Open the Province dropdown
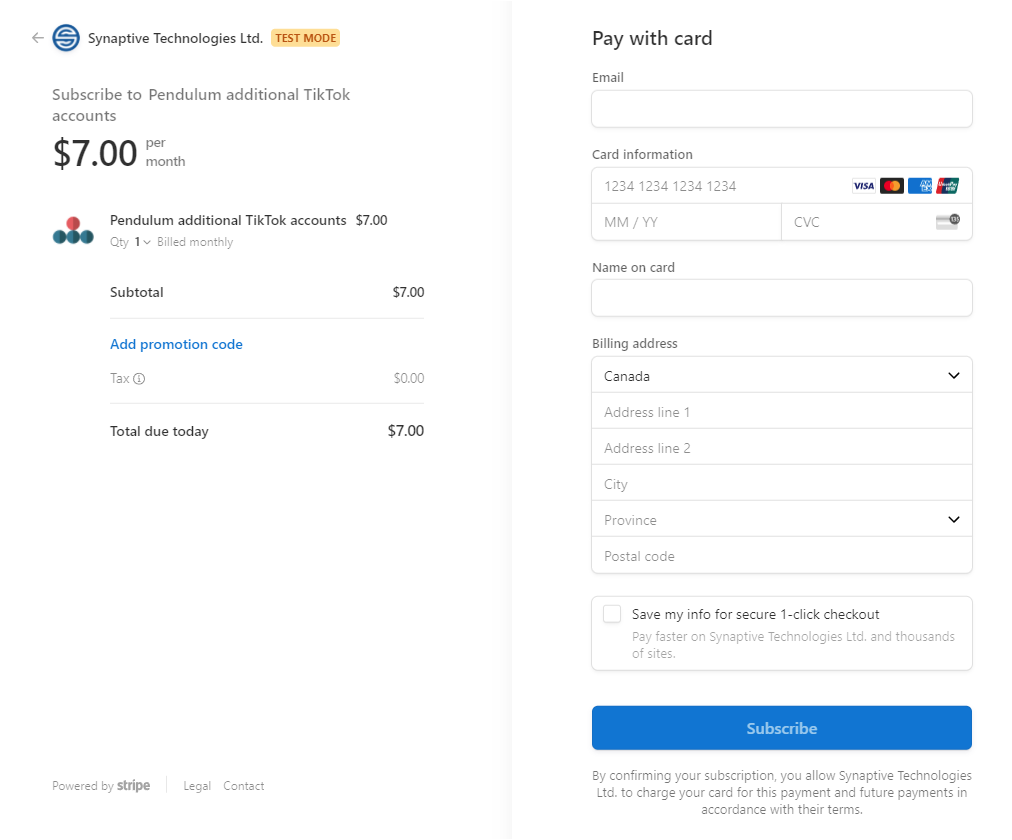Screen dimensions: 1012x840 point(782,519)
